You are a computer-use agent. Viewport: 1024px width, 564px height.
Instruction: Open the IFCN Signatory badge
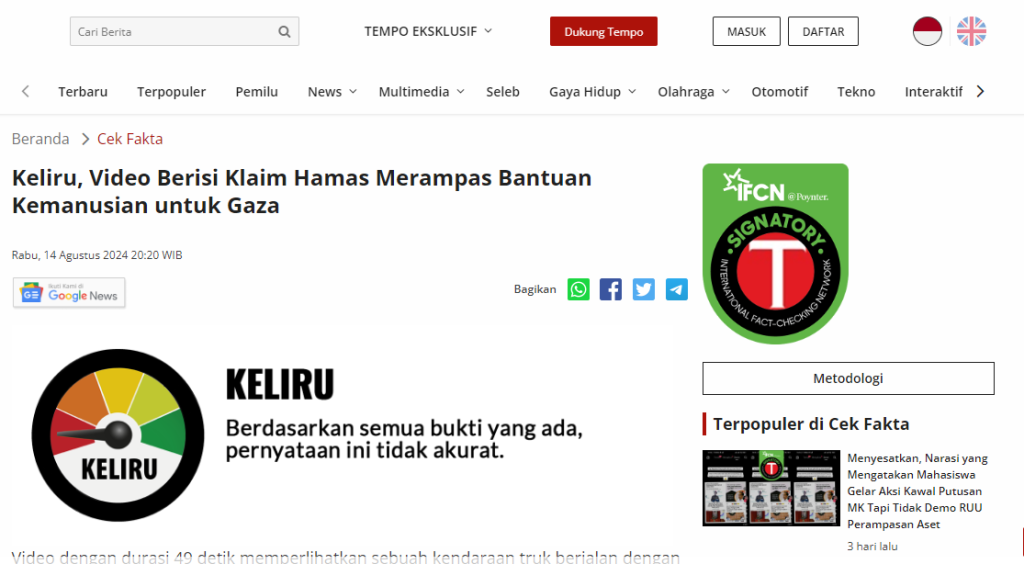775,253
